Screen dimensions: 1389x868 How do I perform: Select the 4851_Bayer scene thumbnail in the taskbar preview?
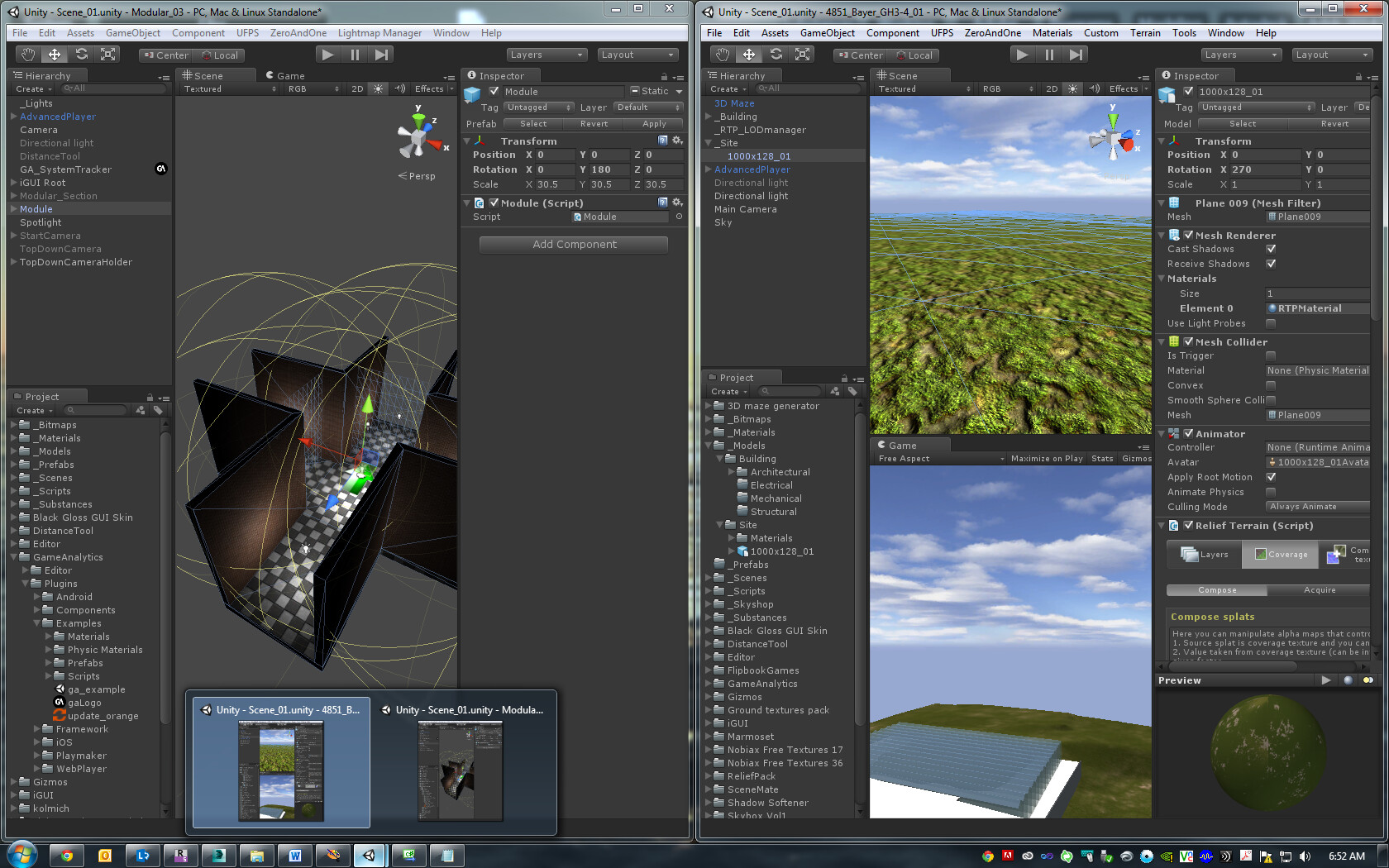click(x=281, y=769)
